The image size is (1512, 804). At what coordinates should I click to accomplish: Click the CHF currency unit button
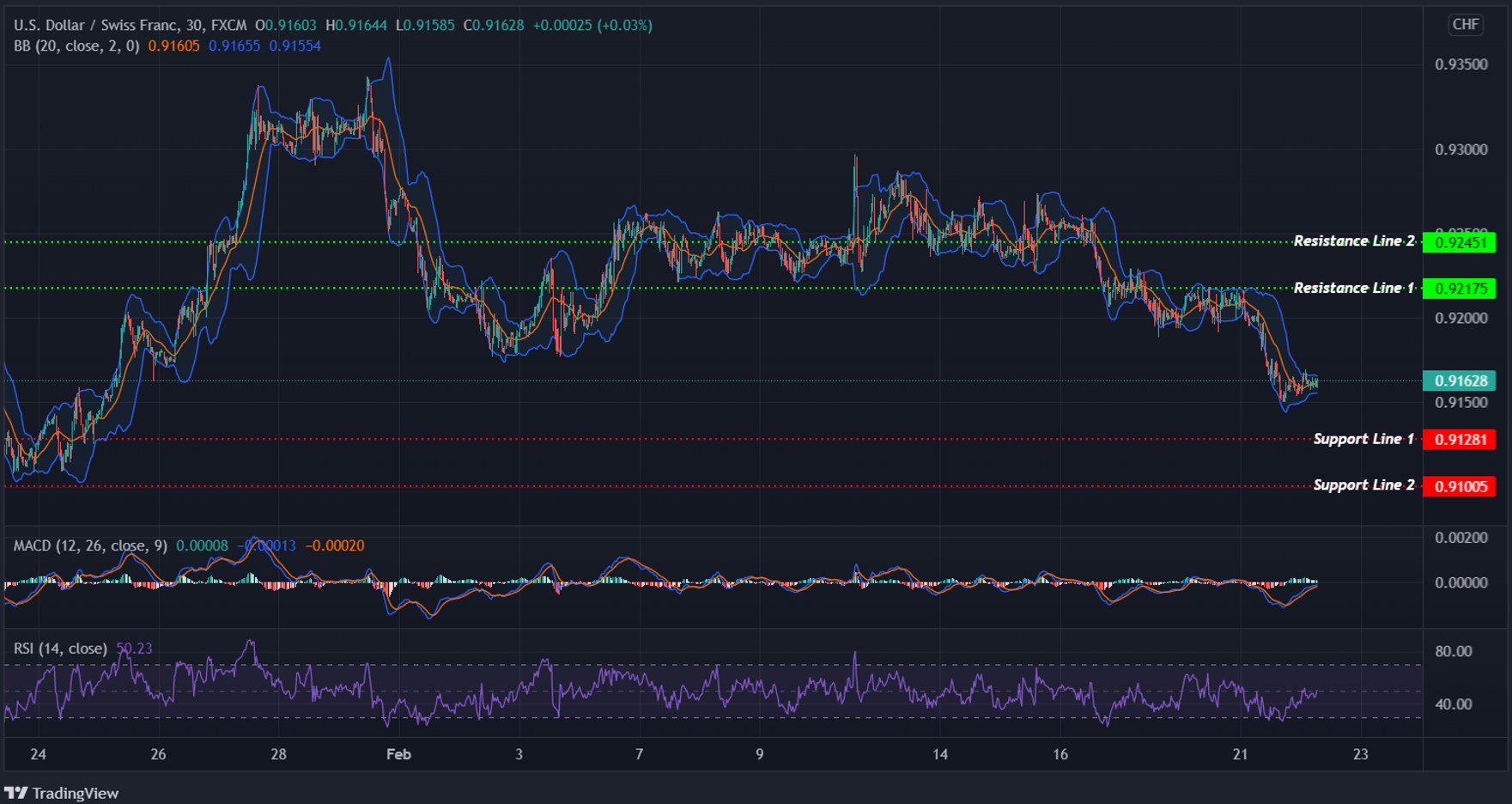pos(1464,25)
